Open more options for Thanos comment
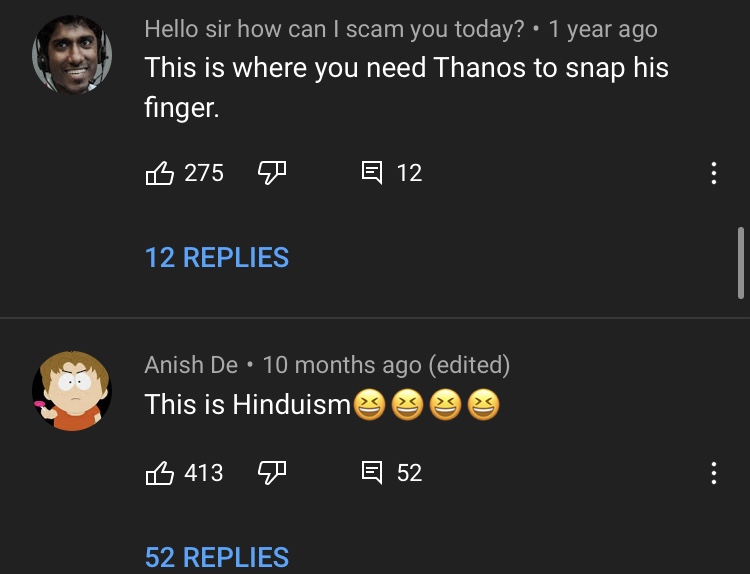Screen dimensions: 750x574 713,173
